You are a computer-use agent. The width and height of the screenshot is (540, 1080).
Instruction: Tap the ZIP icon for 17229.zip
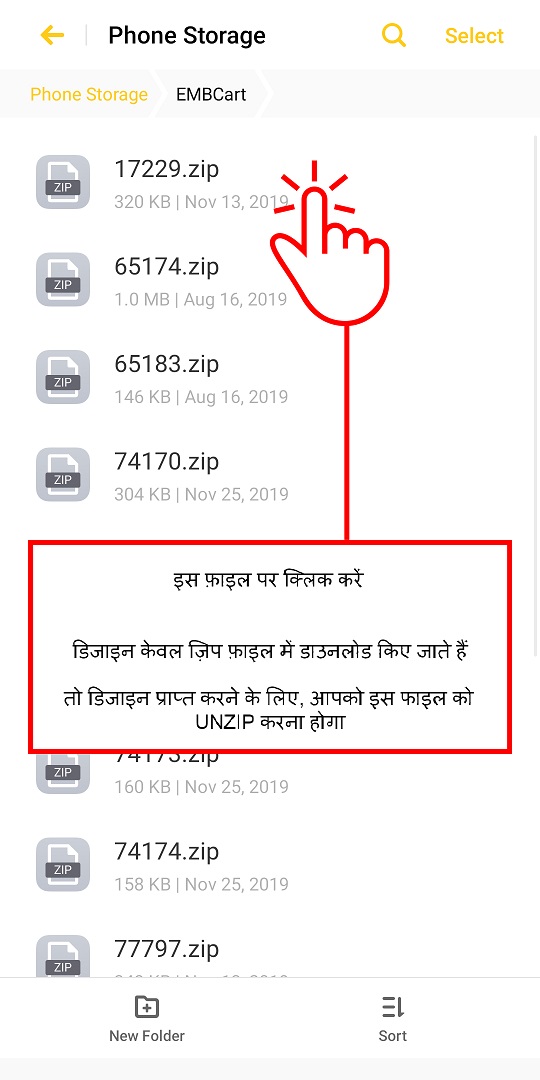coord(63,182)
